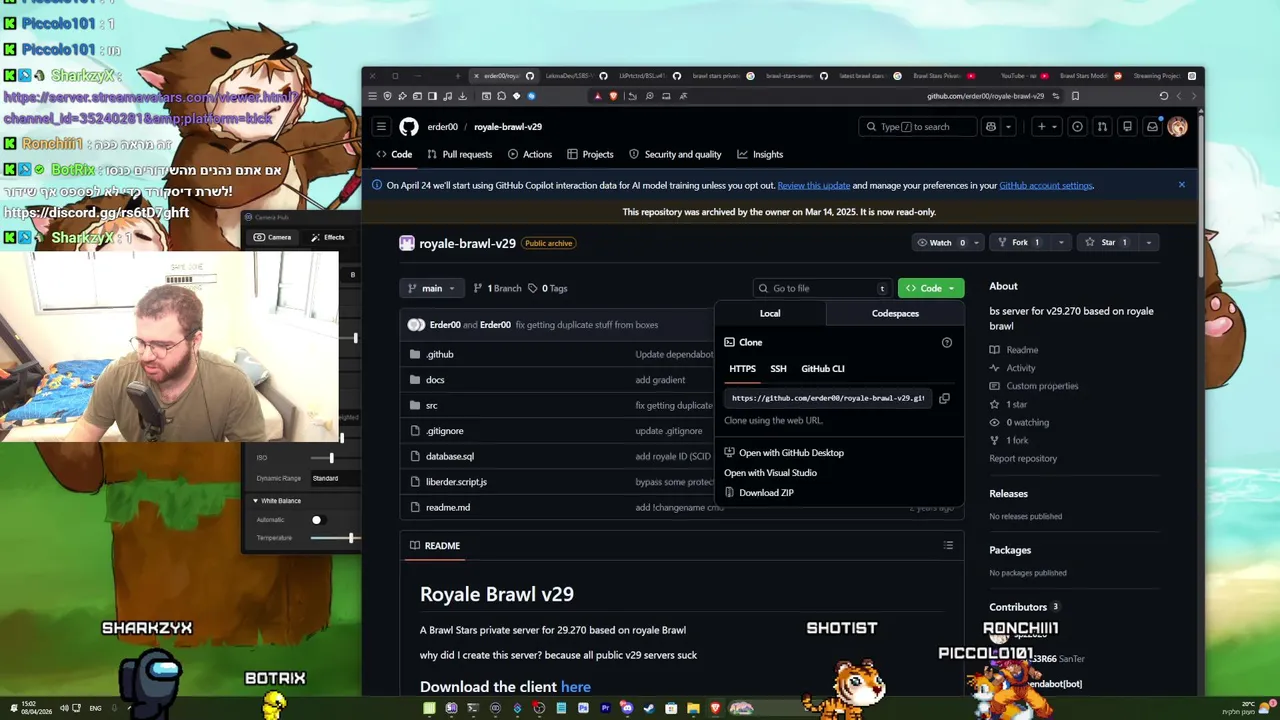Click the clone URL text field
The image size is (1280, 720).
coord(828,398)
